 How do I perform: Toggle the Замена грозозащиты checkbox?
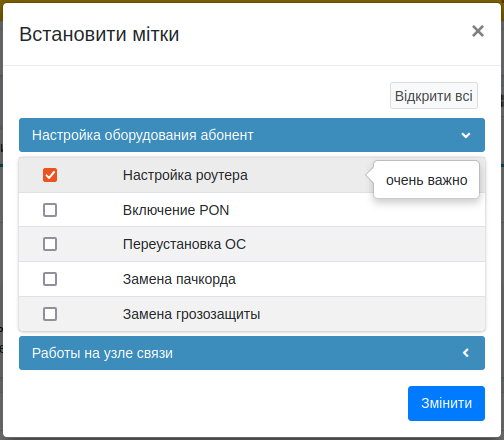(50, 314)
